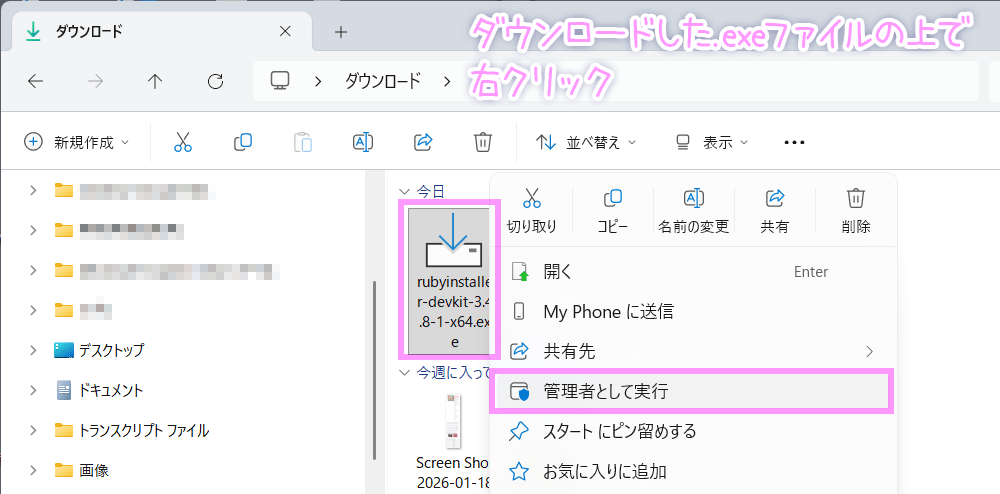
Task: Click the Delete trash icon in toolbar
Action: [483, 142]
